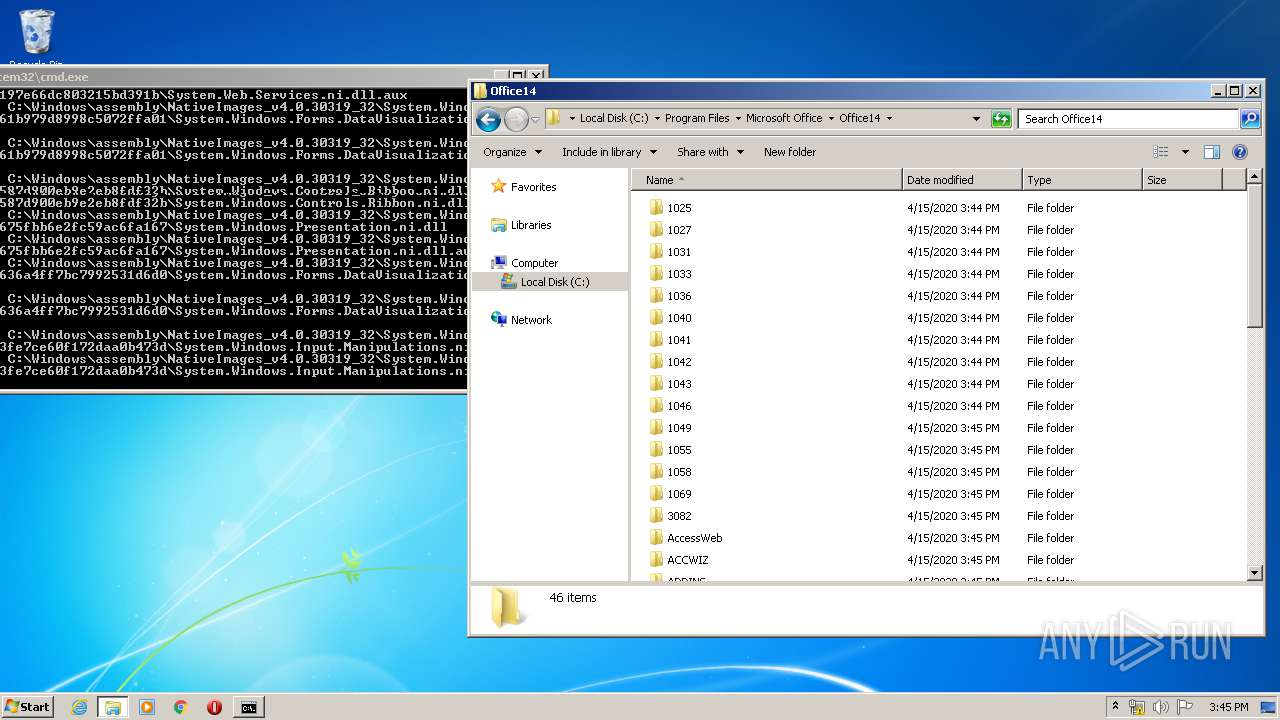Select the 1043 folder icon

click(656, 384)
